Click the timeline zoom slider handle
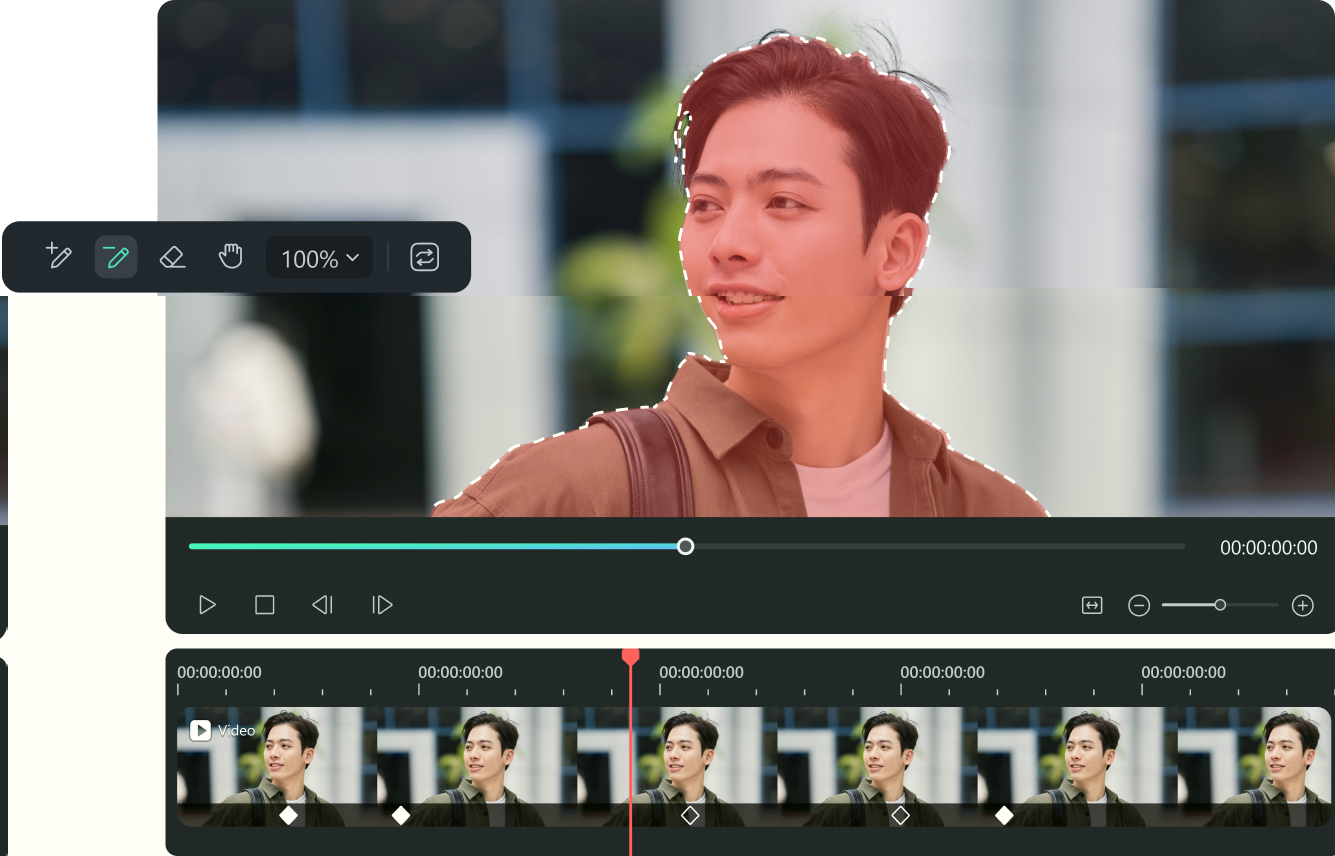This screenshot has height=856, width=1335. click(x=1220, y=605)
